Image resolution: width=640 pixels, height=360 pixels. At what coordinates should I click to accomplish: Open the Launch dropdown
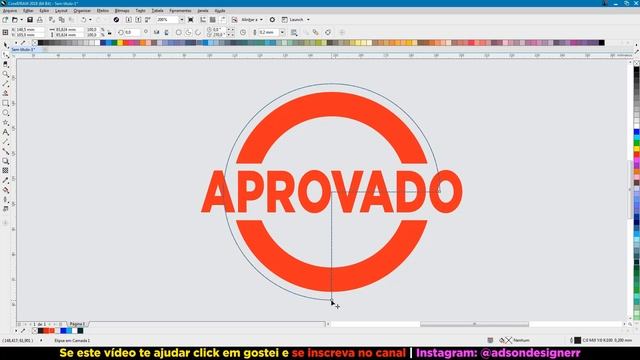(x=308, y=20)
